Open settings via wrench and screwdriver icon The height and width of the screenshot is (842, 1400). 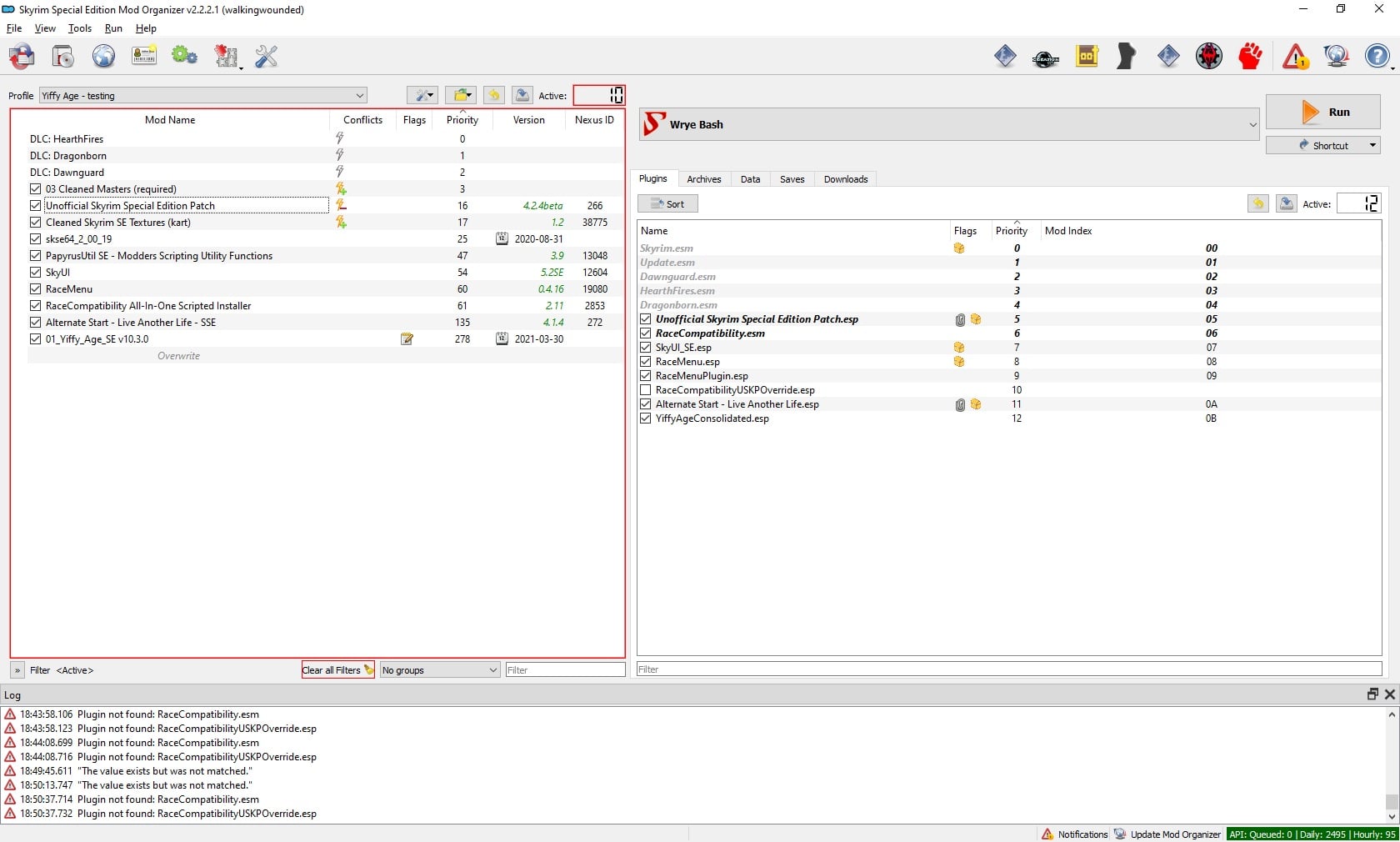(x=266, y=57)
